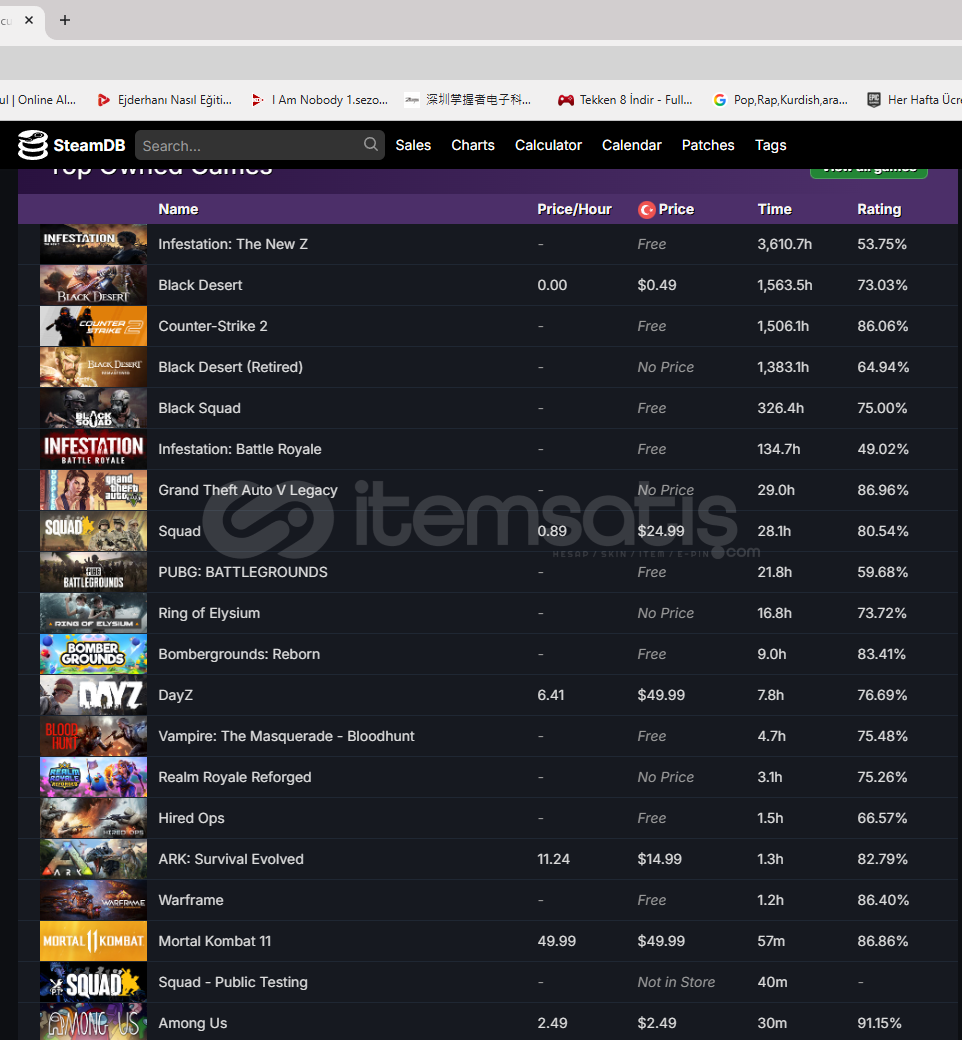Open a new browser tab

coord(64,20)
